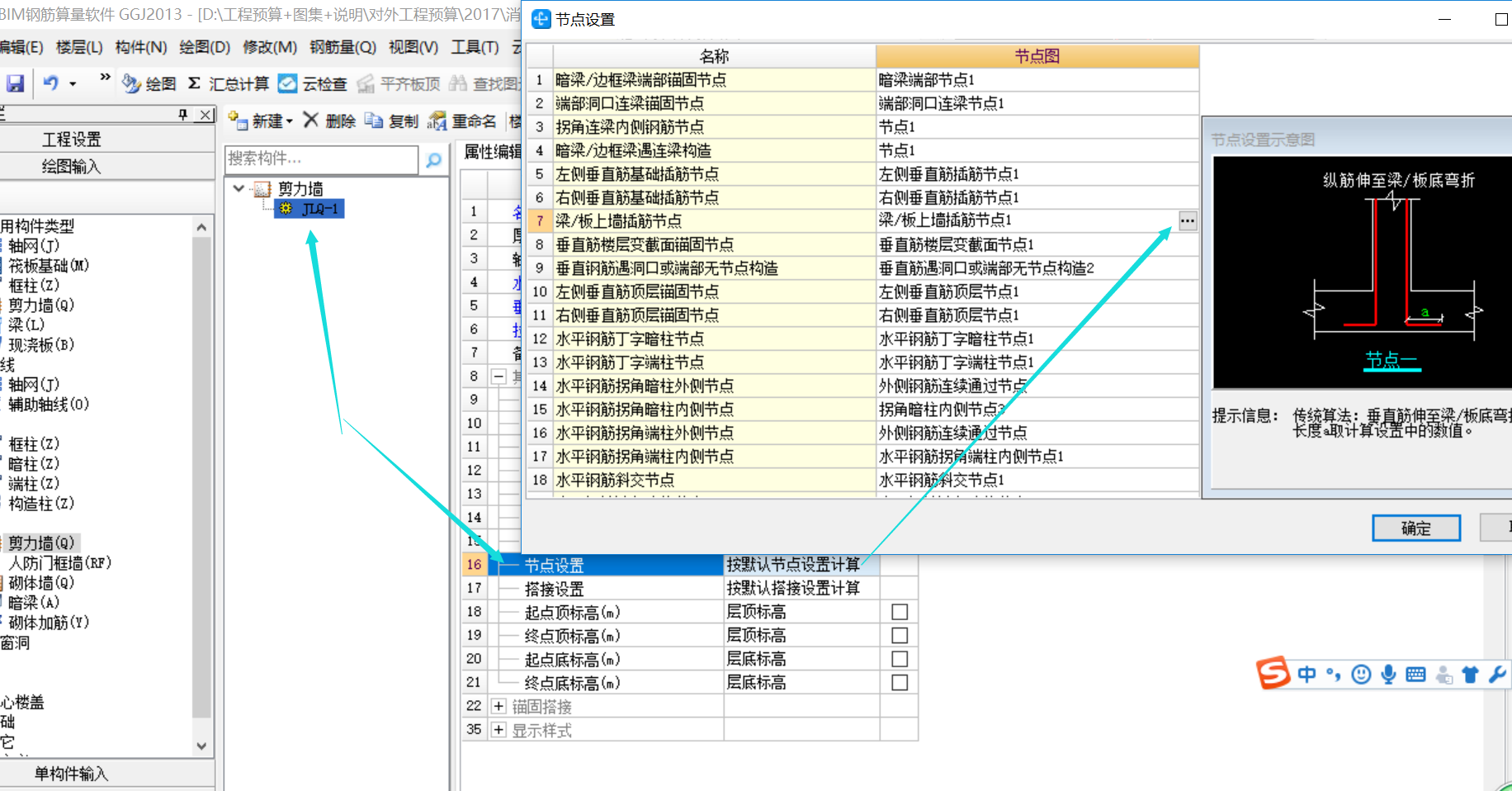Viewport: 1512px width, 791px height.
Task: Click the ellipsis button in row 7
Action: point(1188,220)
